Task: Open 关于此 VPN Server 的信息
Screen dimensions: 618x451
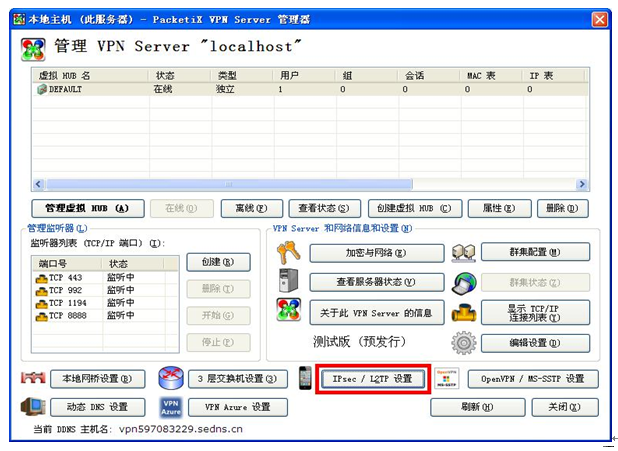Action: click(x=376, y=313)
